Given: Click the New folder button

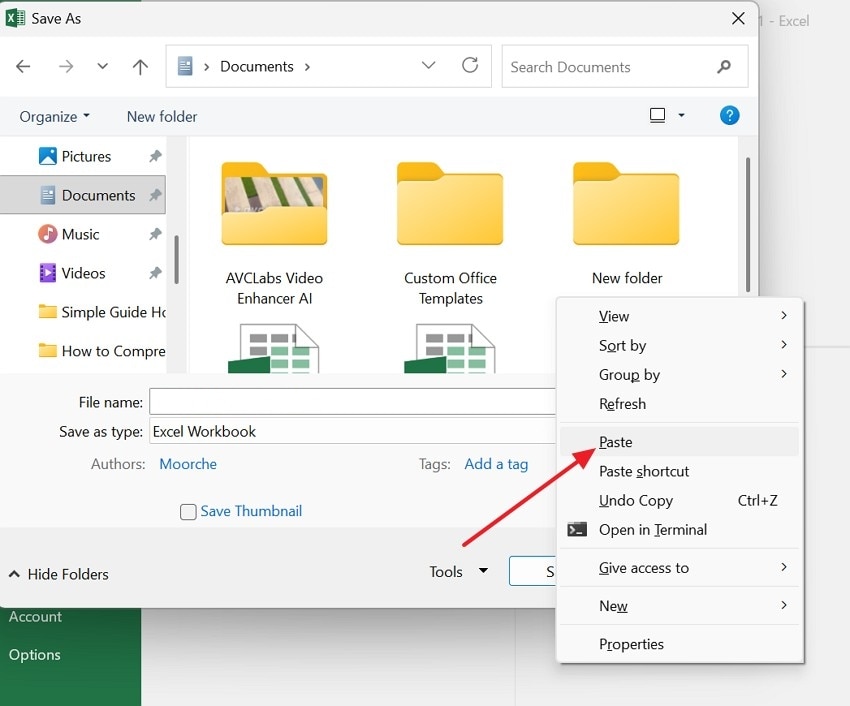Looking at the screenshot, I should pyautogui.click(x=161, y=116).
